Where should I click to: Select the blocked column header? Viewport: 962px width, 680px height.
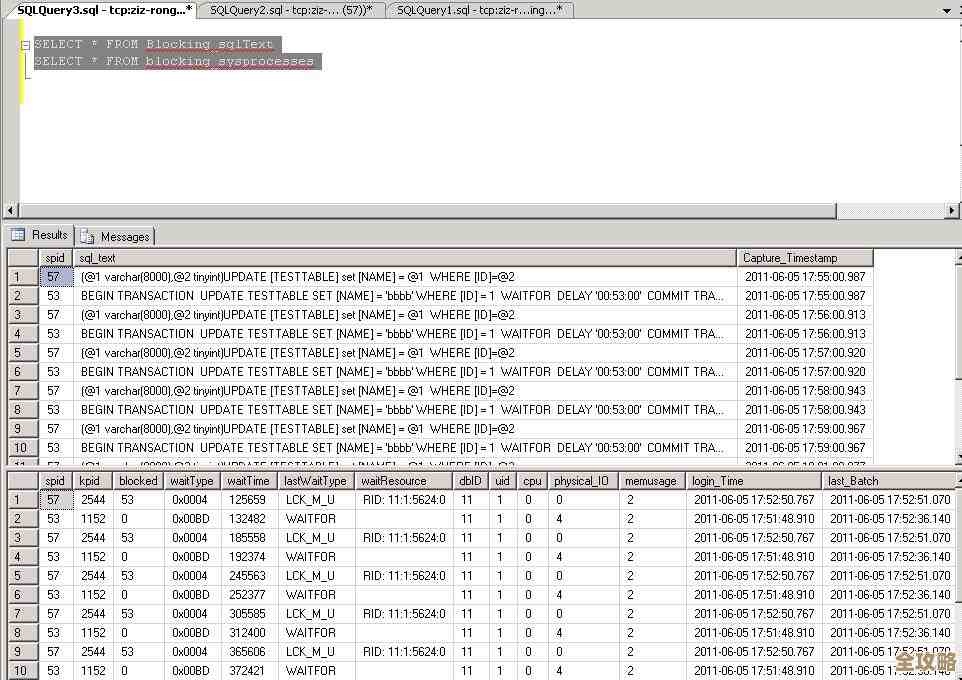[x=137, y=481]
